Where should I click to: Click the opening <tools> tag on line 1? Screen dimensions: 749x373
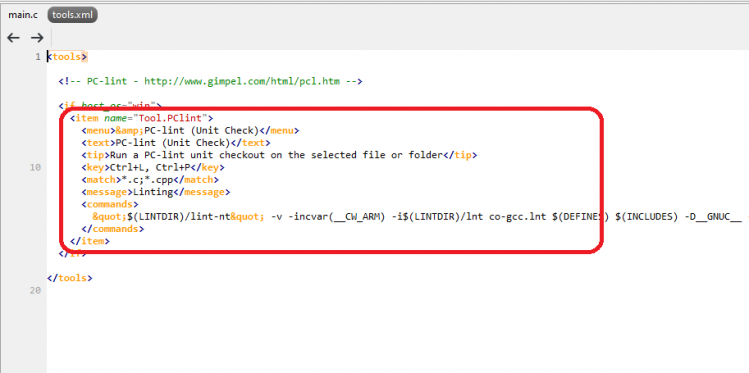67,57
